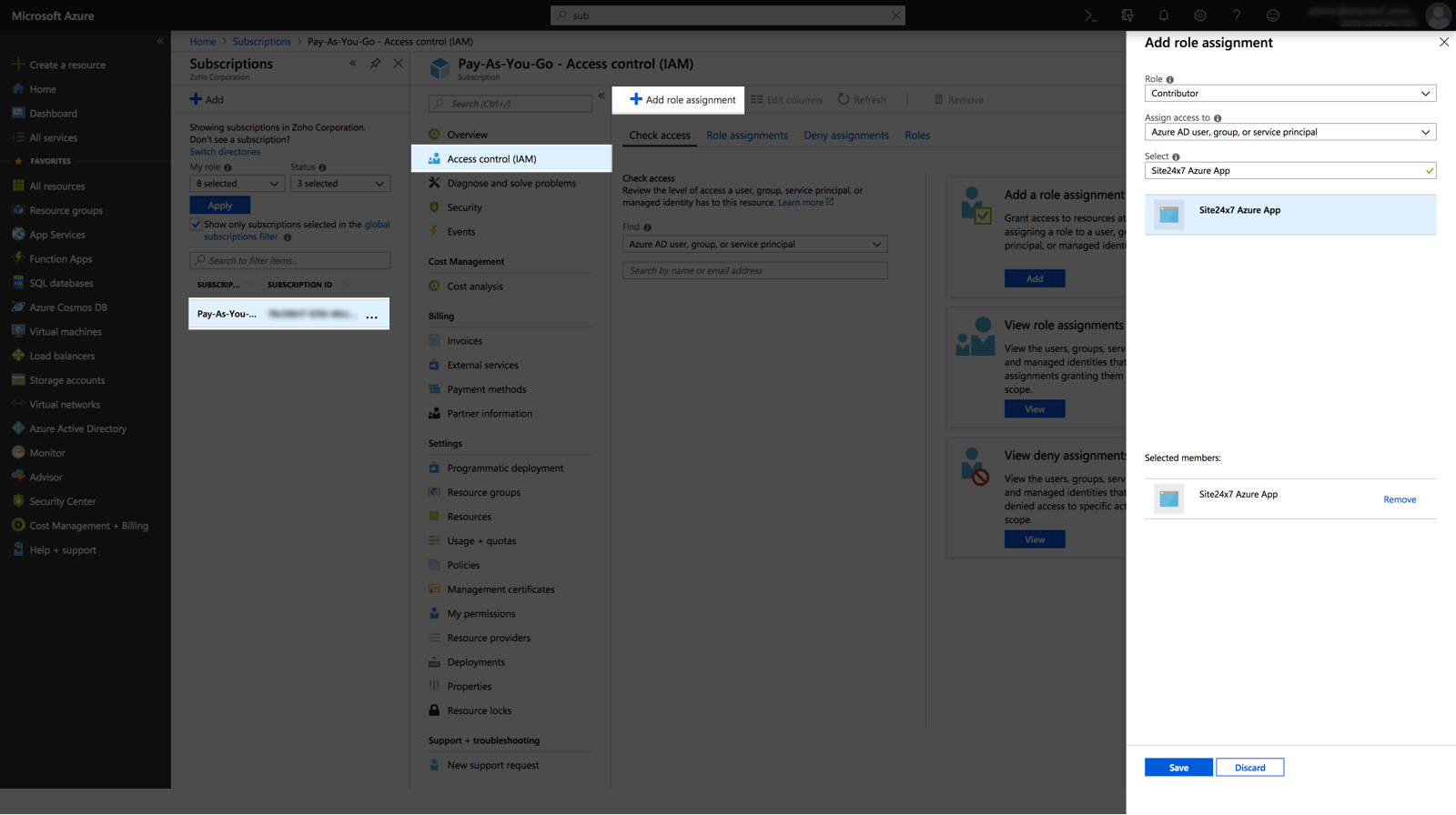Open Status dropdown with 3 selected
The height and width of the screenshot is (815, 1456).
[x=340, y=184]
